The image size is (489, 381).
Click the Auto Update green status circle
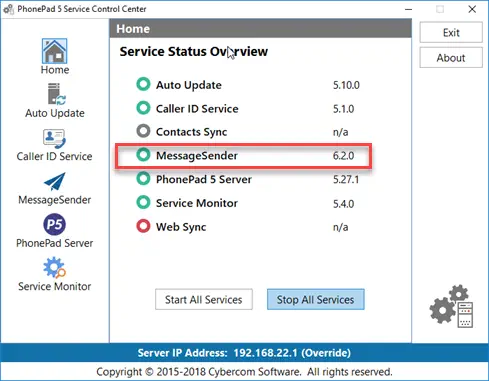(x=143, y=84)
